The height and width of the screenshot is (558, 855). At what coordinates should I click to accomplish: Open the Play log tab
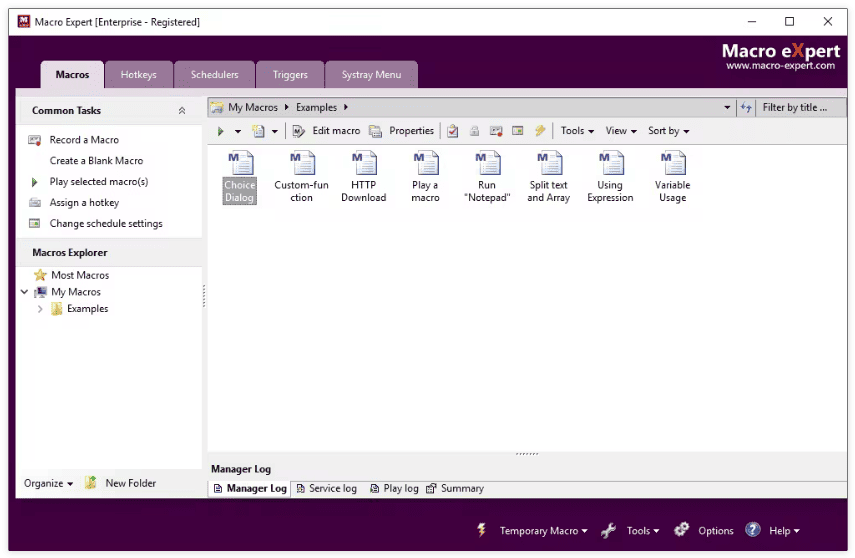(394, 489)
